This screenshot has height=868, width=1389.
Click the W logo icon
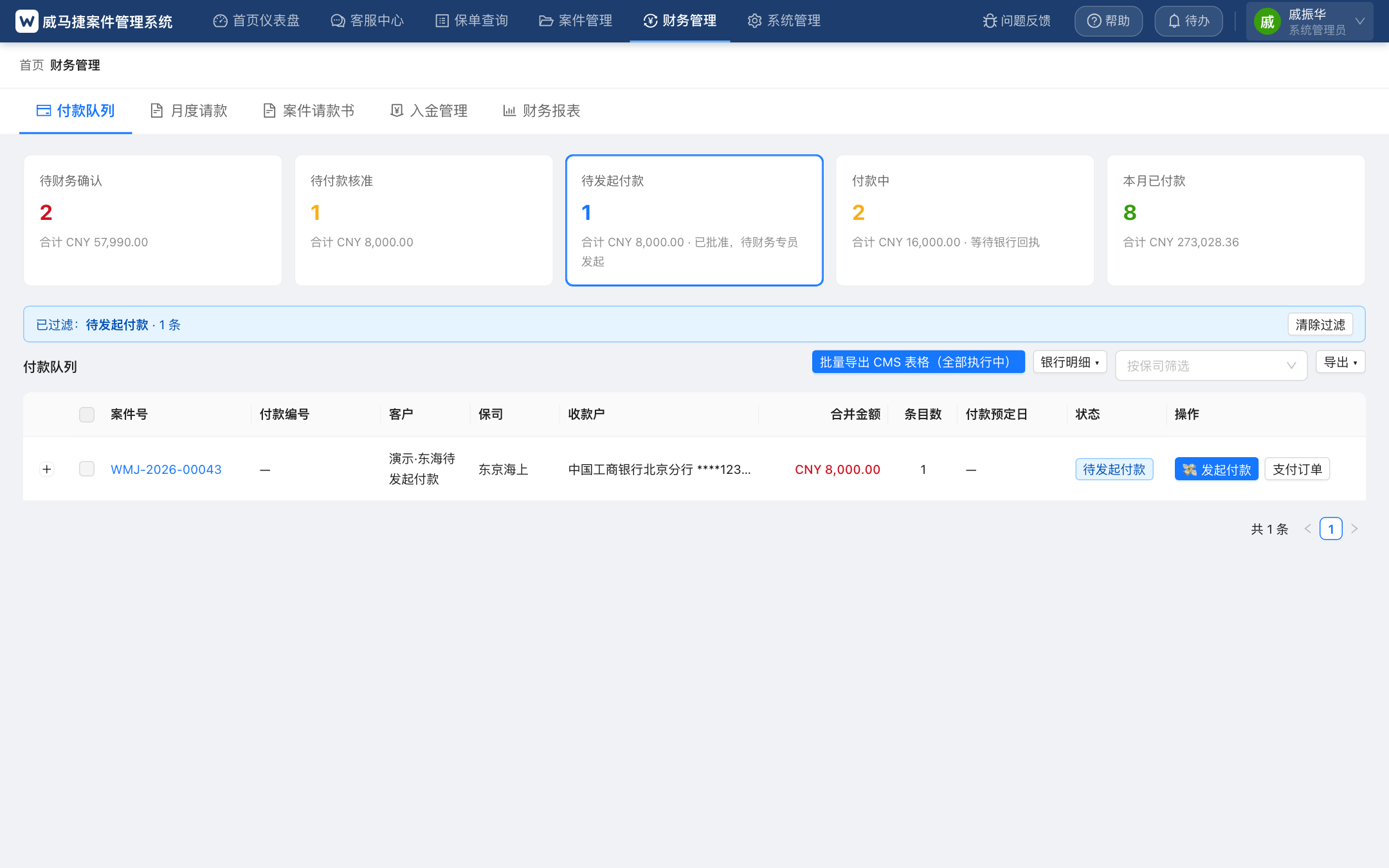[26, 21]
